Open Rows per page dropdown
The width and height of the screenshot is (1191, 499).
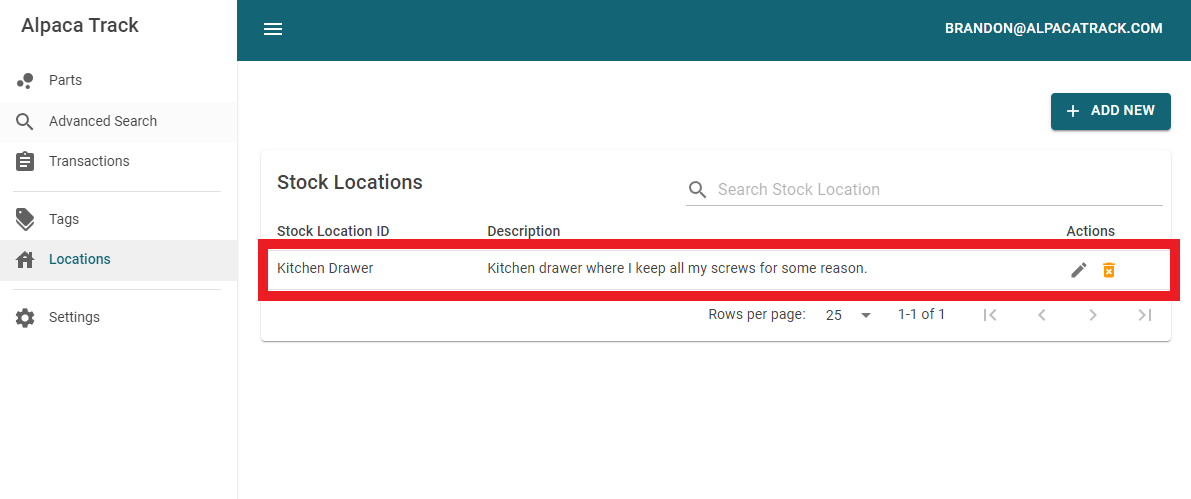pyautogui.click(x=848, y=315)
